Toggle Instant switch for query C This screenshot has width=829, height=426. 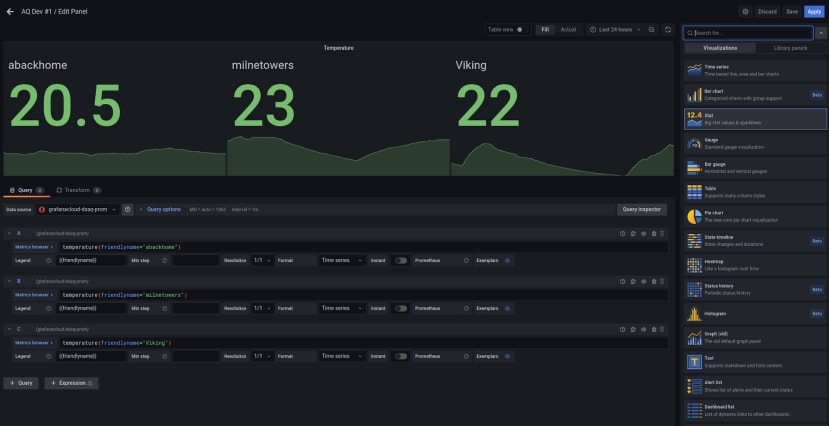coord(401,356)
